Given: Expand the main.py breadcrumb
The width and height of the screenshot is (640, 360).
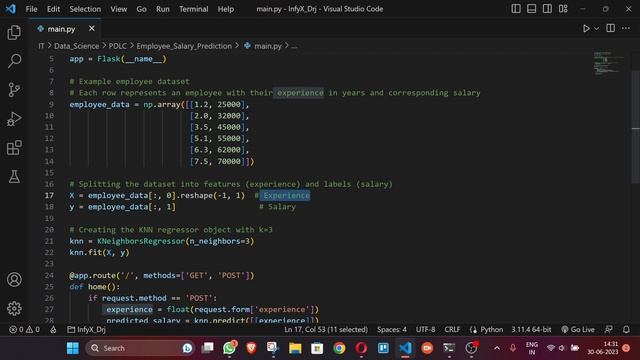Looking at the screenshot, I should pos(263,46).
